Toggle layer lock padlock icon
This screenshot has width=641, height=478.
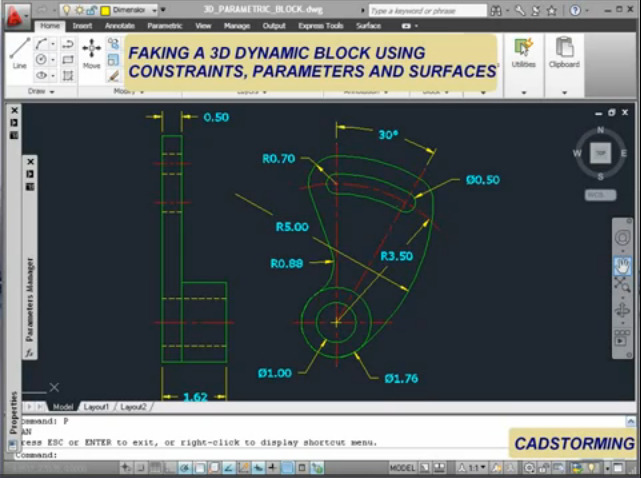91,11
